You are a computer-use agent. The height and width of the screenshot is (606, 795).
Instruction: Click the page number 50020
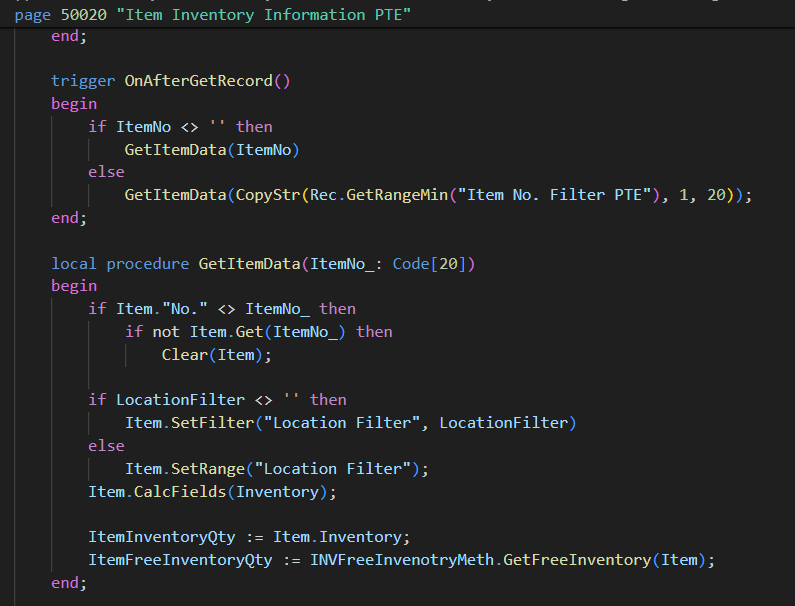84,15
